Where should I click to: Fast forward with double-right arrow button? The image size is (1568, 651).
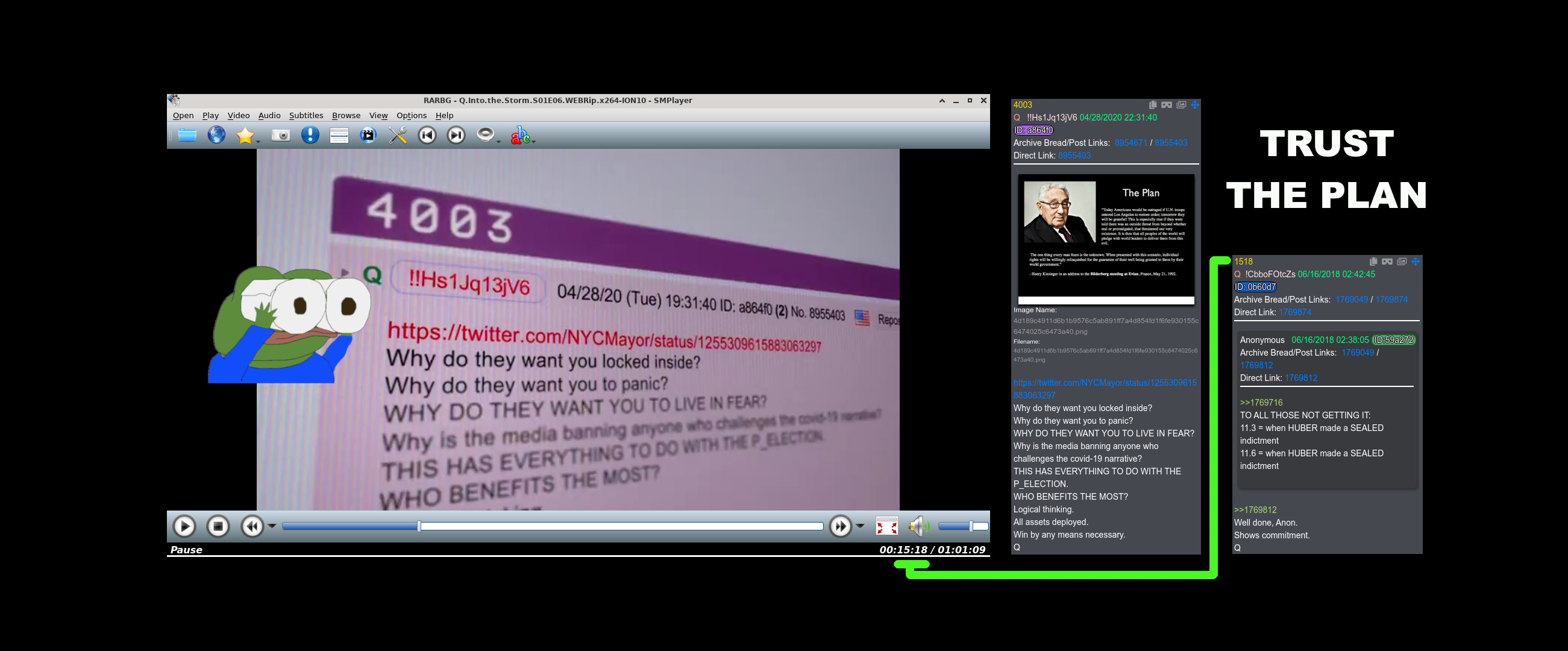tap(841, 526)
